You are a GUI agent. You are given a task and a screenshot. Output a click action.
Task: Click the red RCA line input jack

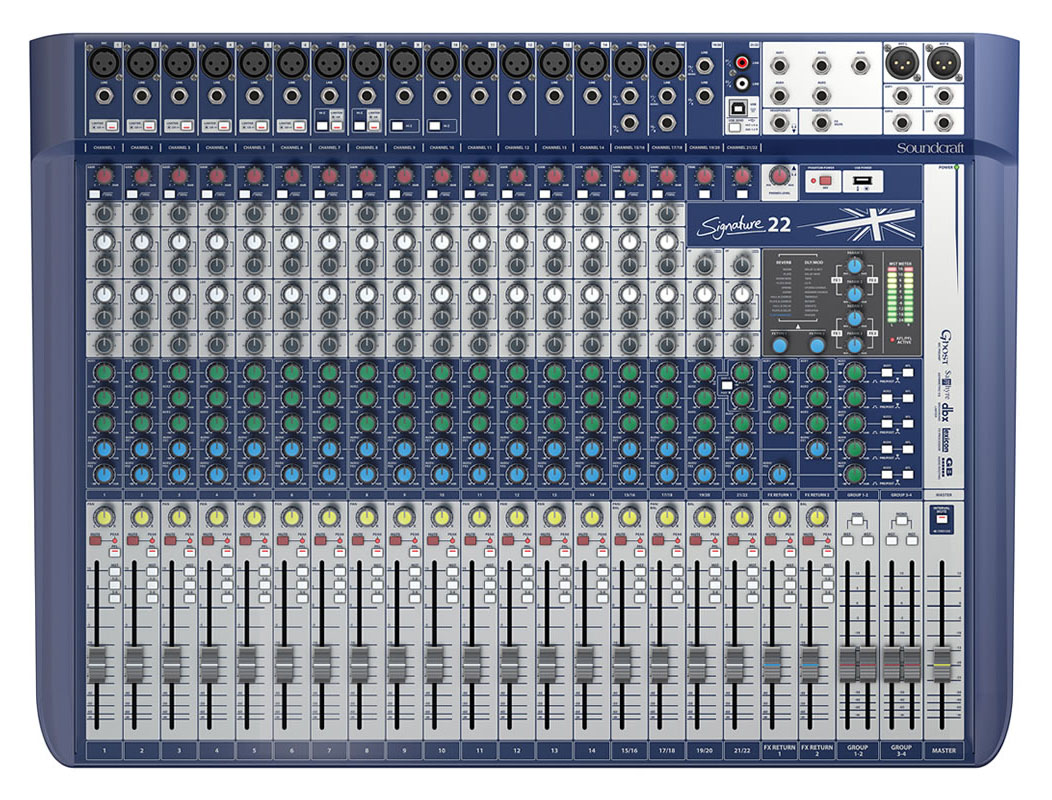click(741, 63)
